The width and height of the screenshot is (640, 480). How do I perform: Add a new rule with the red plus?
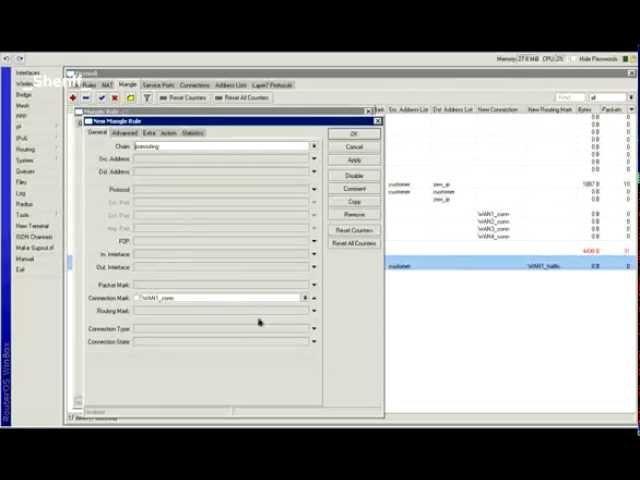(73, 98)
